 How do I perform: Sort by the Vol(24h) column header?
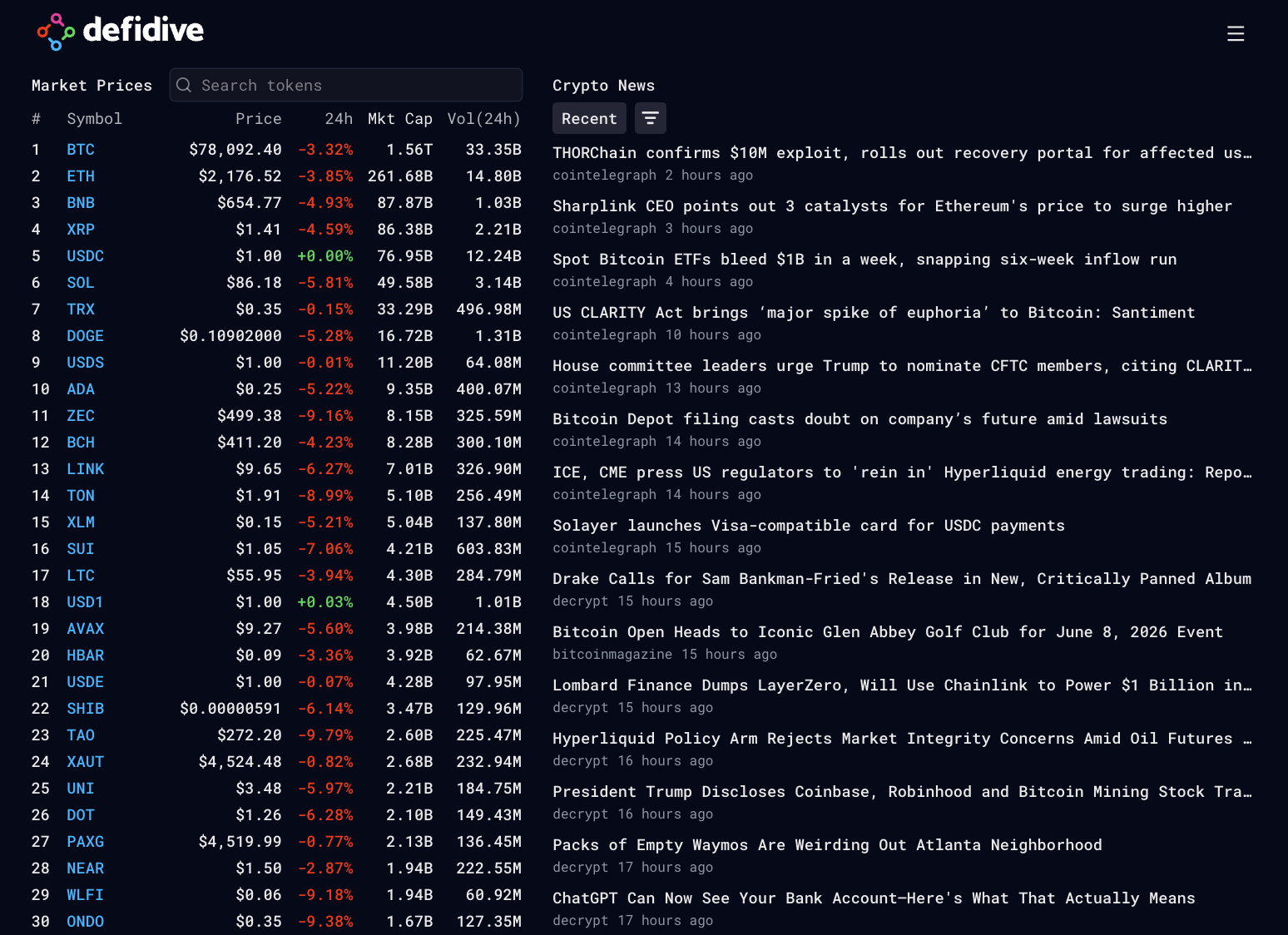pos(484,119)
